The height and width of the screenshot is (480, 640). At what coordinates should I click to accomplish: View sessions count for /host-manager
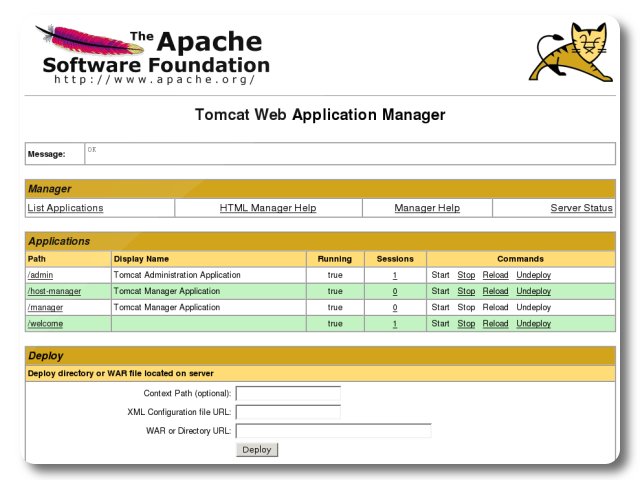click(395, 291)
